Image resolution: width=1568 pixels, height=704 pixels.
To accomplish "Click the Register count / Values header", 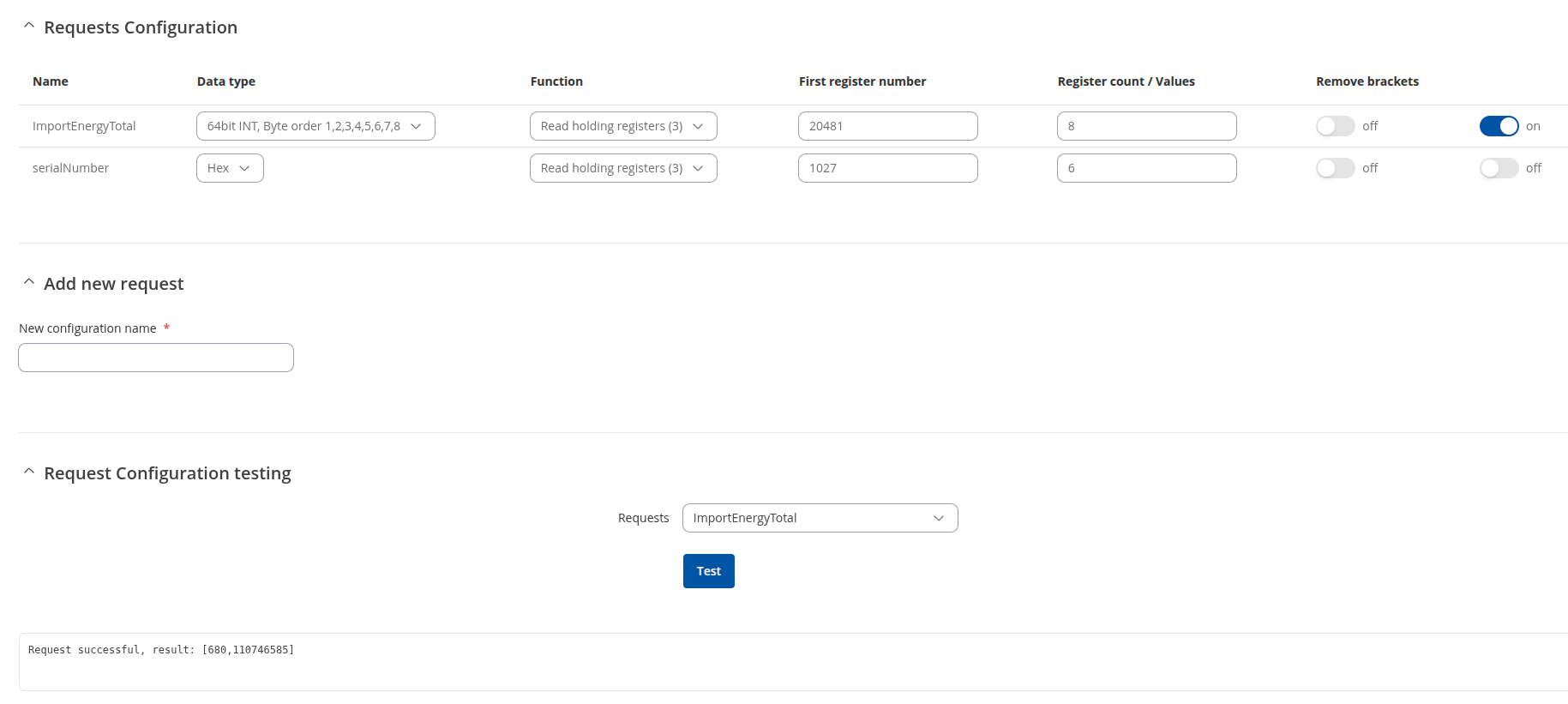I will click(x=1126, y=81).
